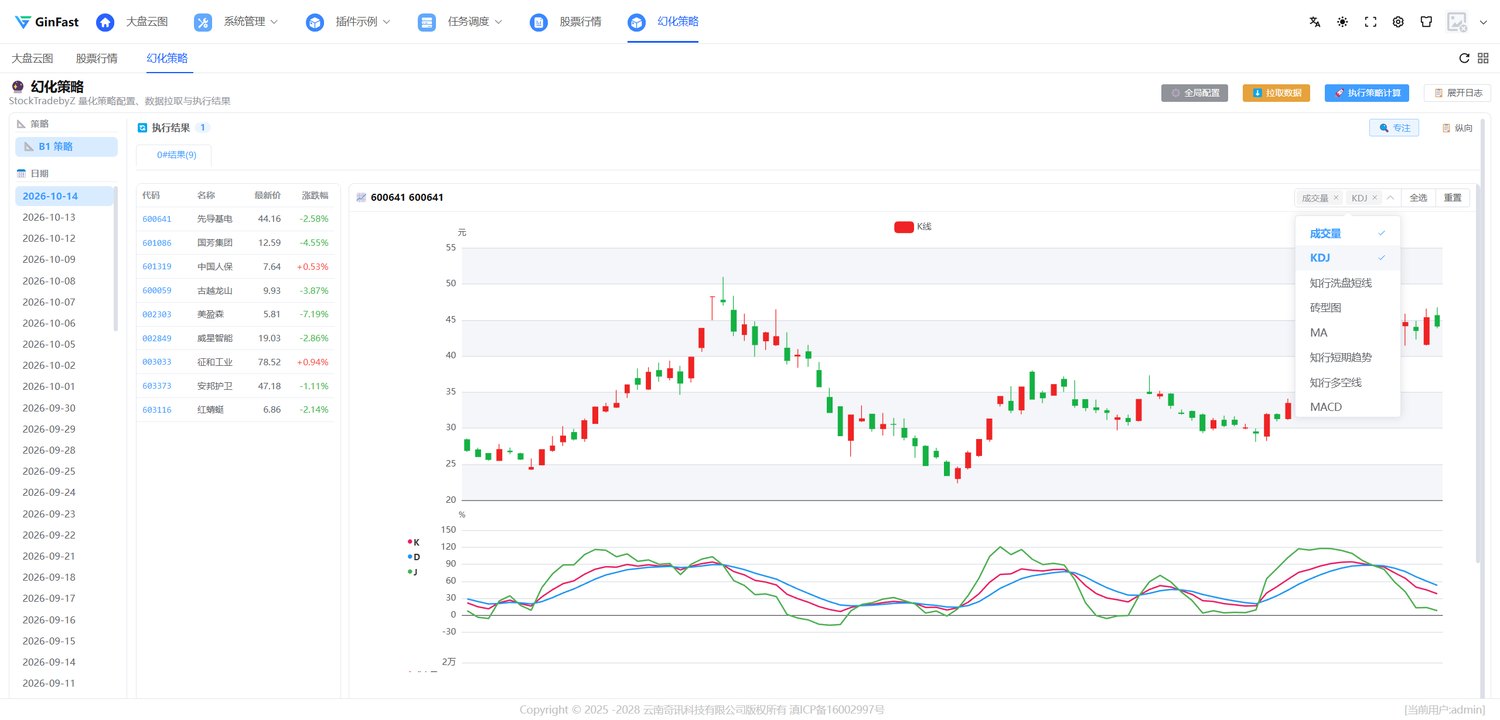Toggle light/dark theme with the sun icon
Image resolution: width=1500 pixels, height=720 pixels.
point(1342,22)
